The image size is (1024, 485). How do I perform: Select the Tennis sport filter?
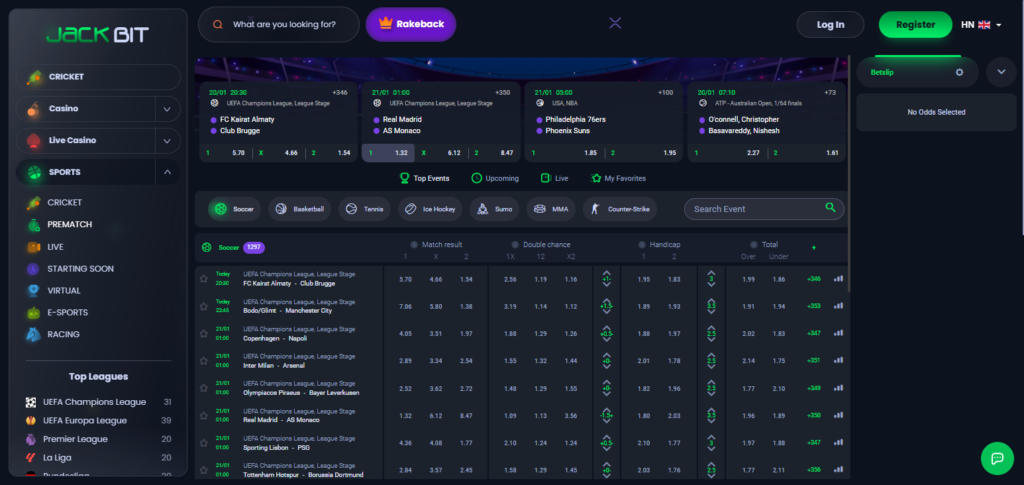coord(364,209)
